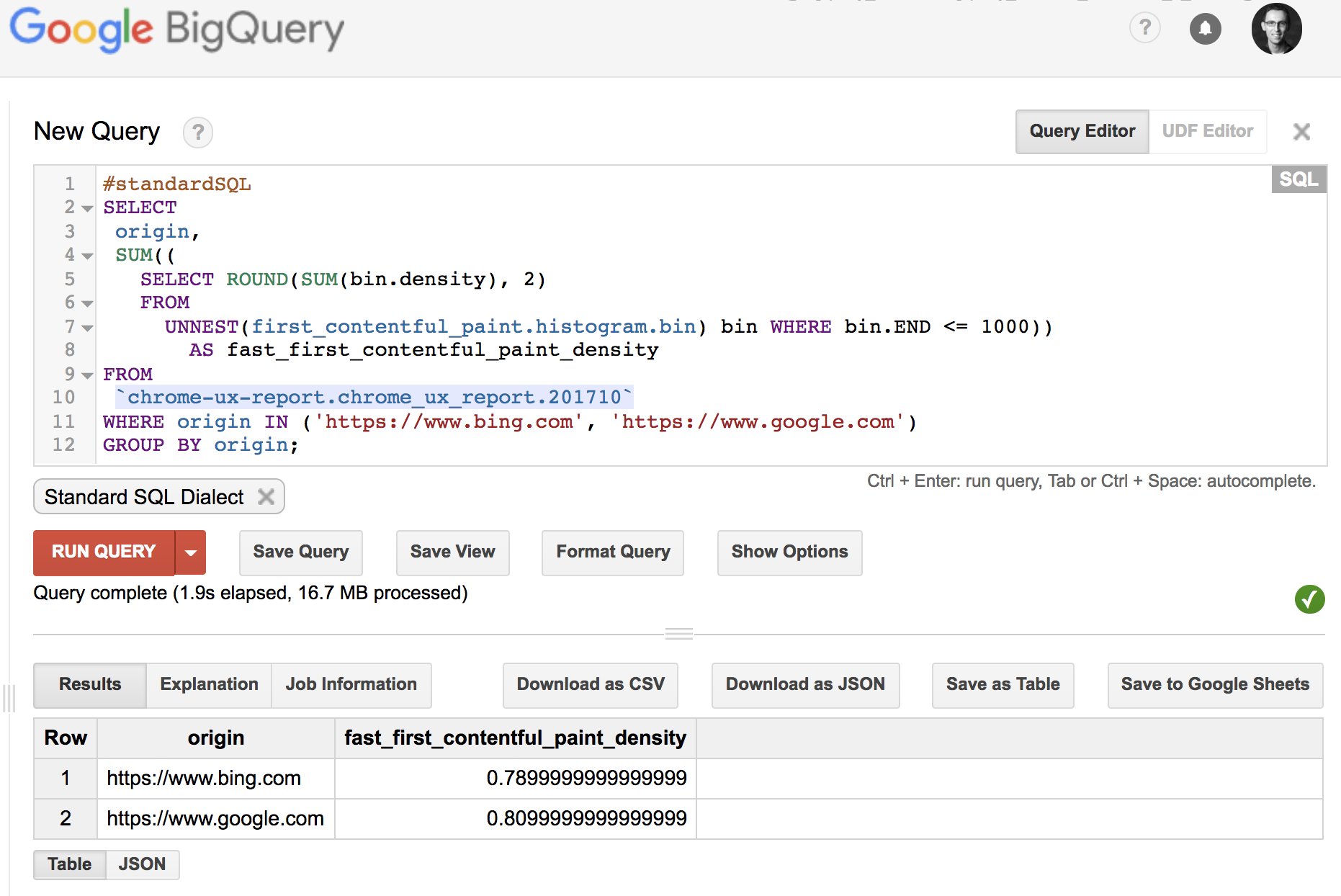Click the New Query heading
The width and height of the screenshot is (1341, 896).
point(97,132)
